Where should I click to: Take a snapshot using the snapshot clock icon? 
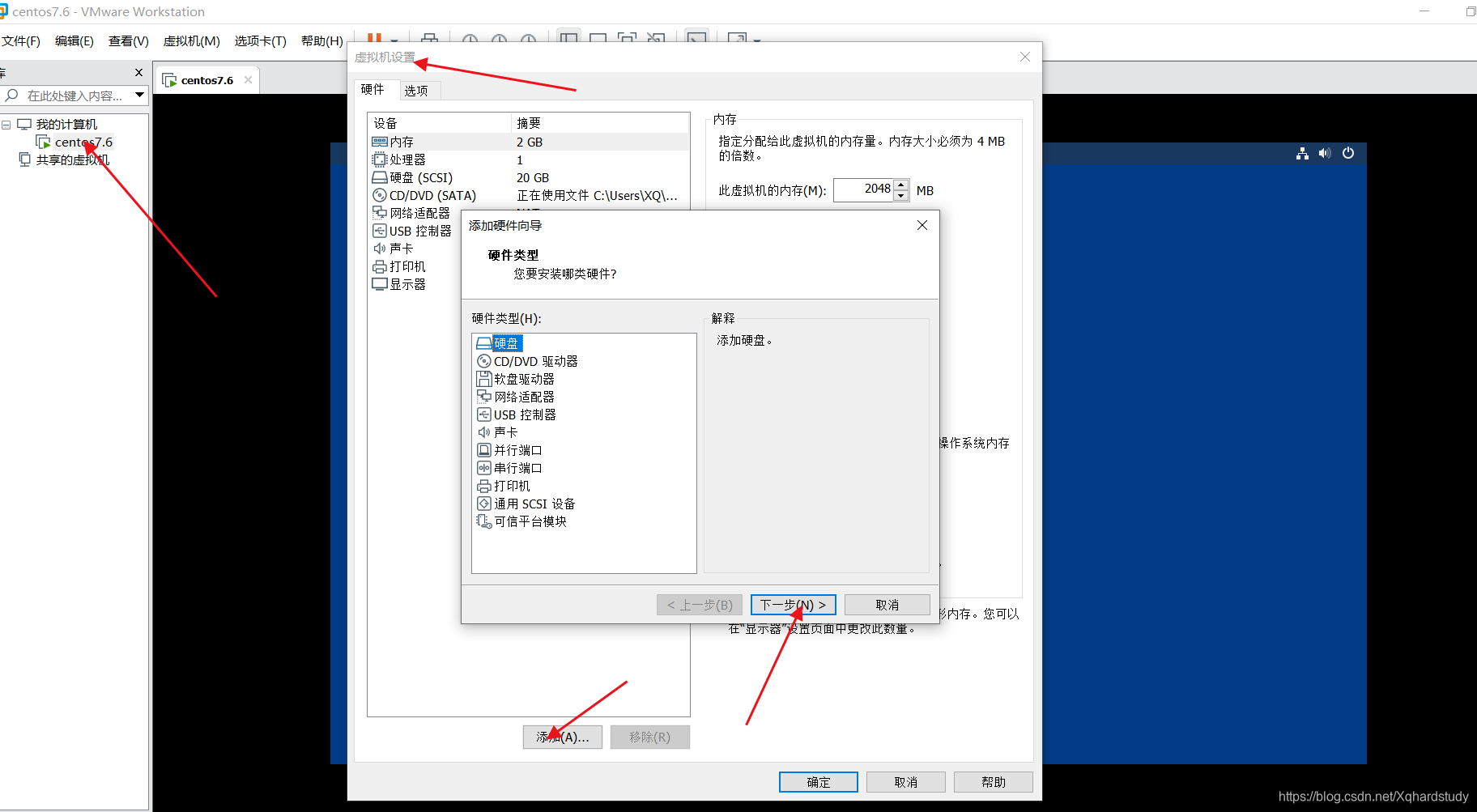470,38
